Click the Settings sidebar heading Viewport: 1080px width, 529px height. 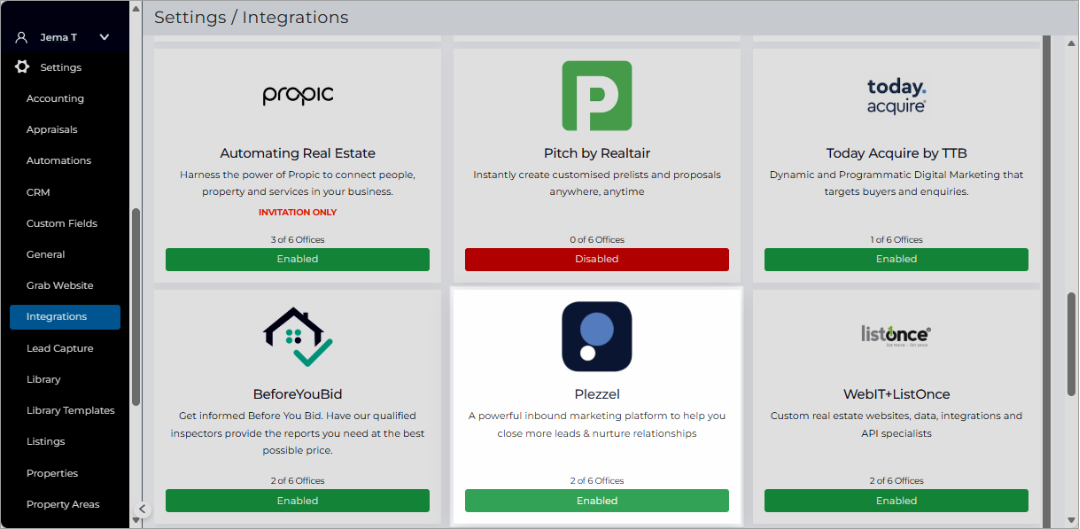tap(61, 68)
